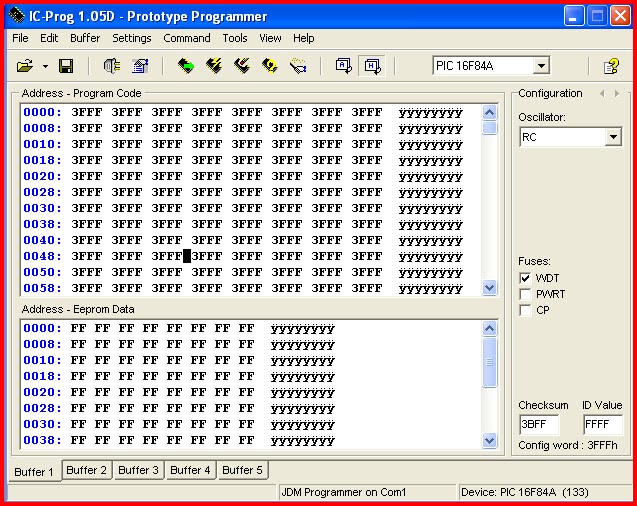This screenshot has height=506, width=637.
Task: Open the View menu
Action: click(x=270, y=38)
